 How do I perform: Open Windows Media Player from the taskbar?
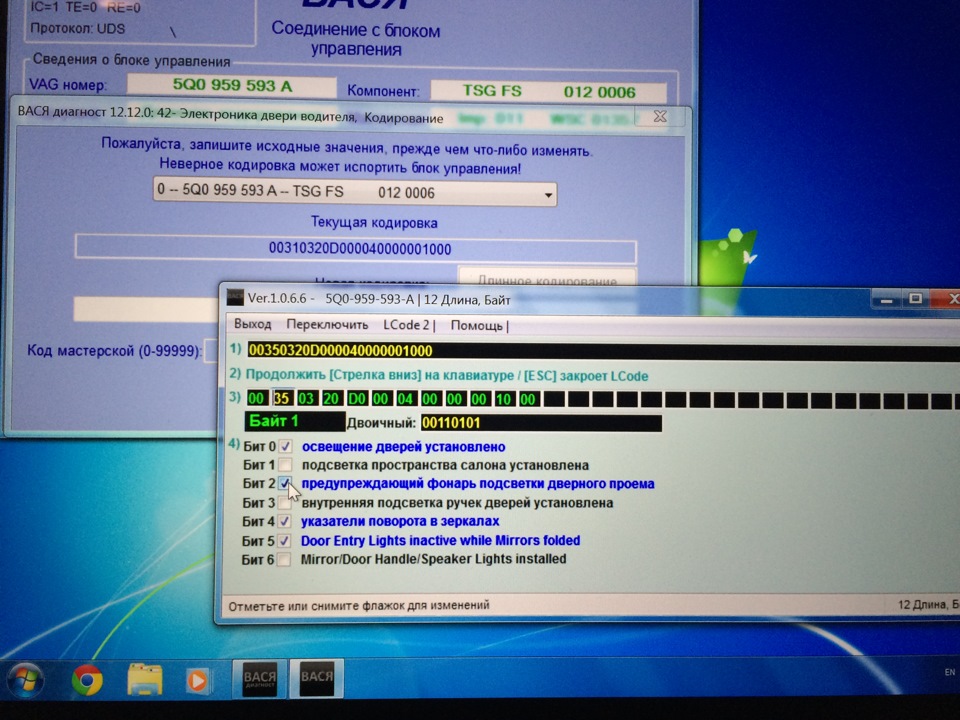click(197, 680)
